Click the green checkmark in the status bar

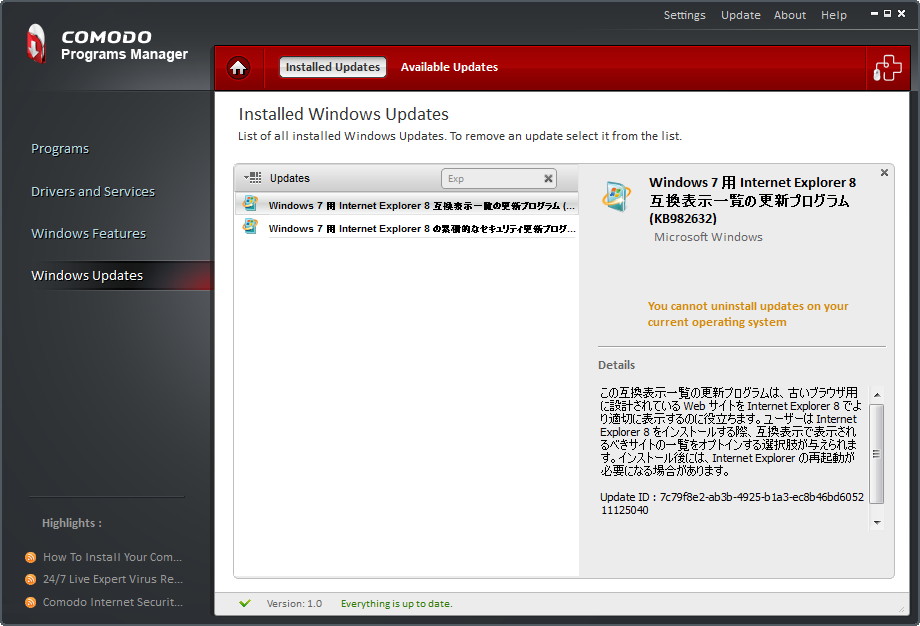click(245, 603)
